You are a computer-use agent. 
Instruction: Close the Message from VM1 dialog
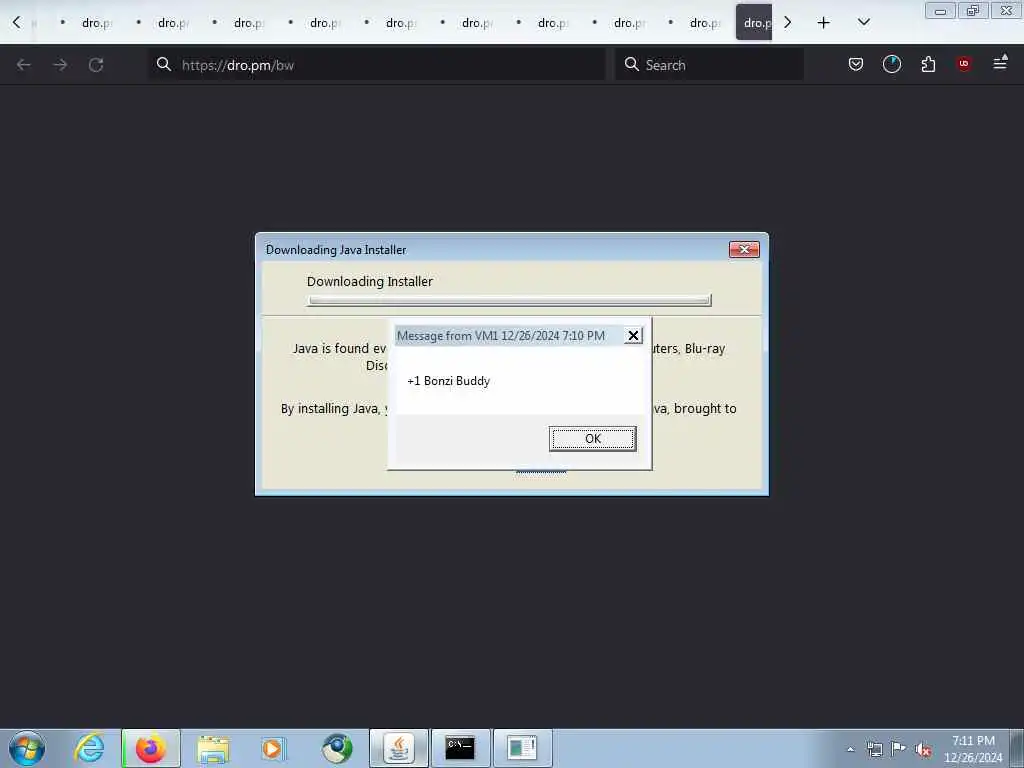633,336
